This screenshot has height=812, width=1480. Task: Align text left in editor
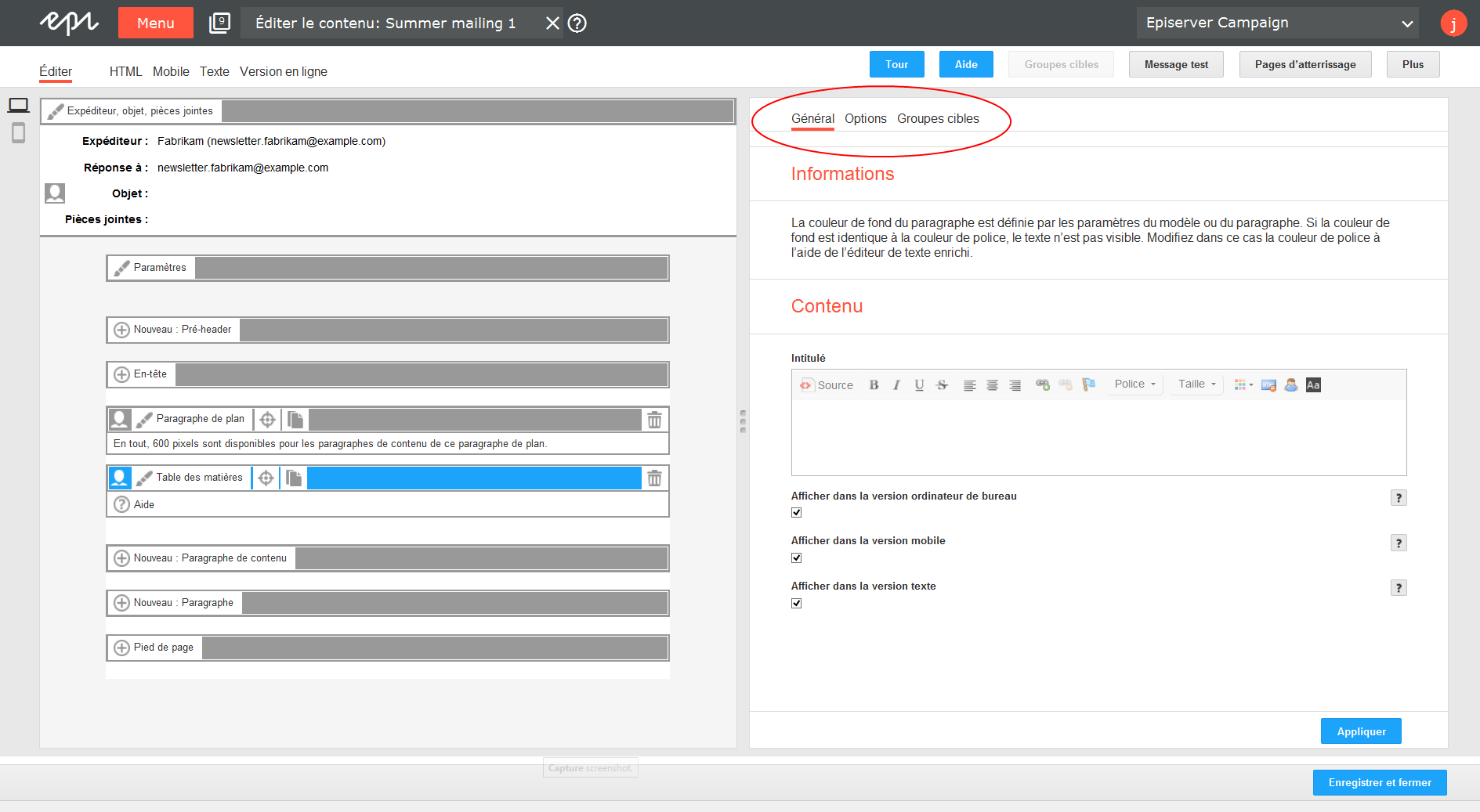(x=969, y=384)
